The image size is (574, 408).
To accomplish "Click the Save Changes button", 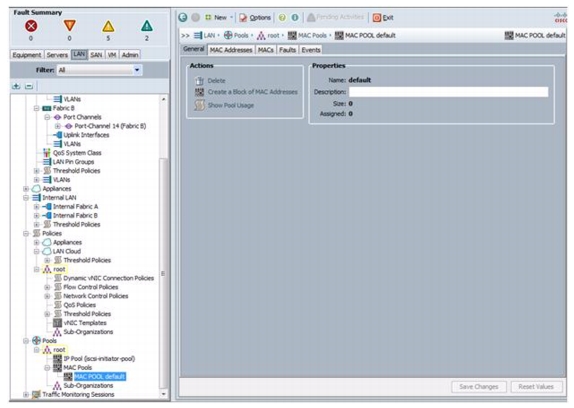I will tap(479, 387).
